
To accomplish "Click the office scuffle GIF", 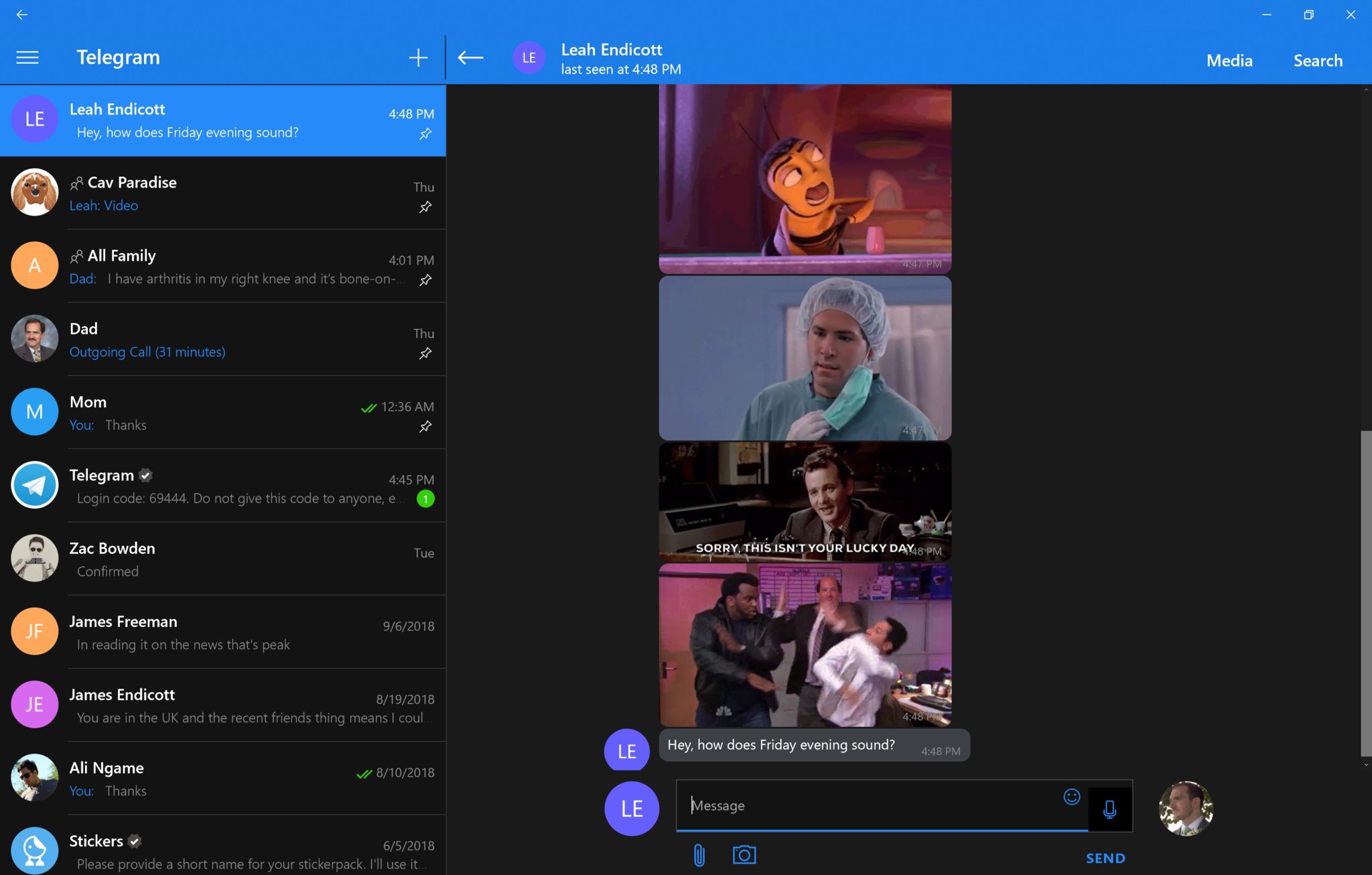I will point(805,645).
